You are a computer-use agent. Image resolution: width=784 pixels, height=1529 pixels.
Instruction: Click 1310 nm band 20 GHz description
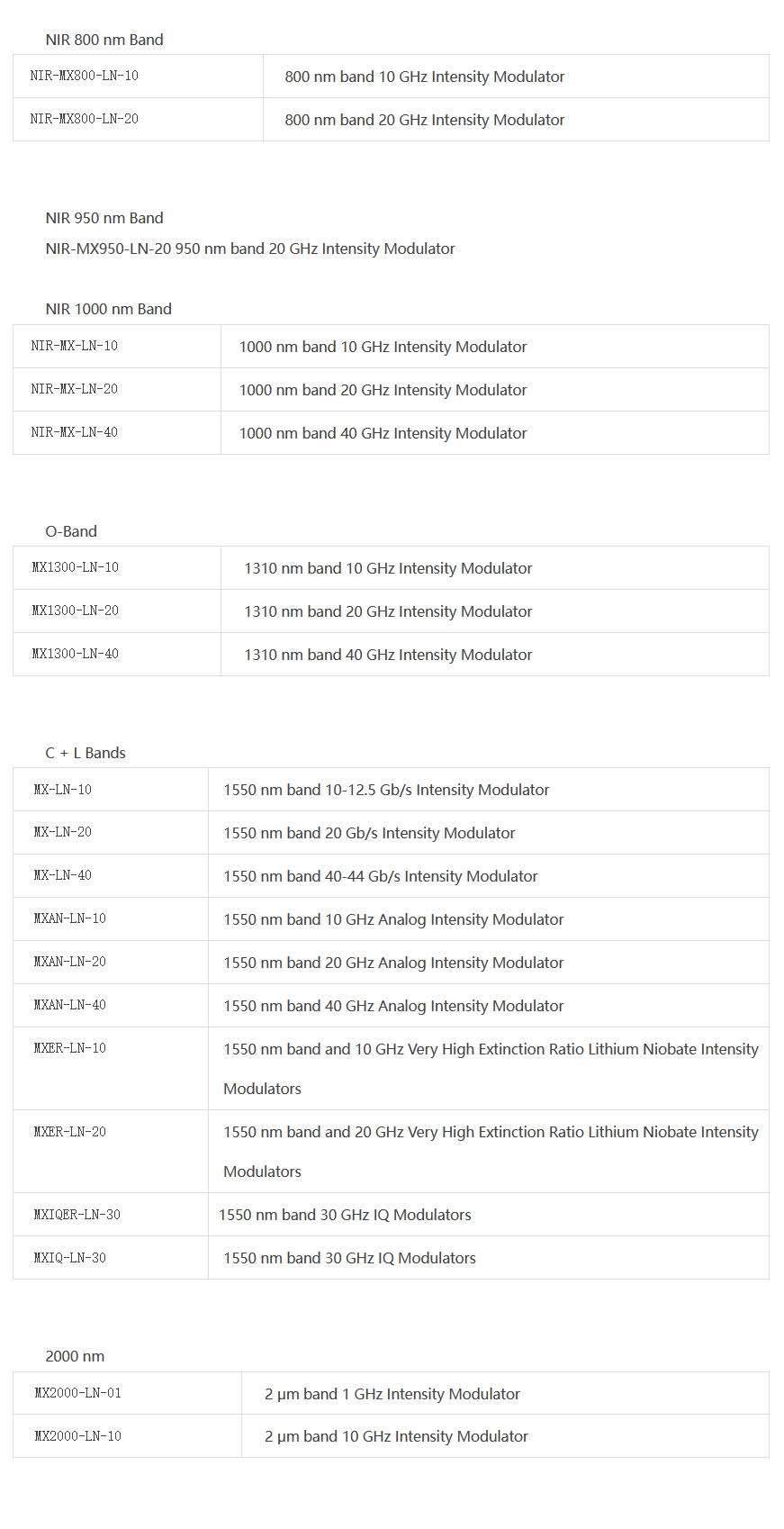[388, 611]
